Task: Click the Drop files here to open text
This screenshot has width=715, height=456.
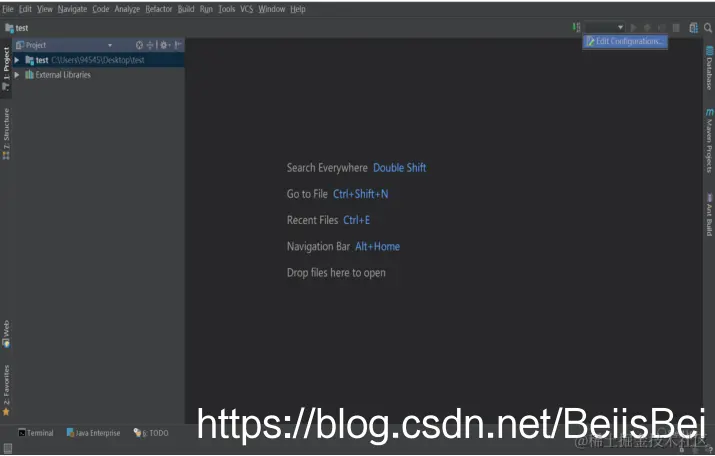Action: (336, 273)
